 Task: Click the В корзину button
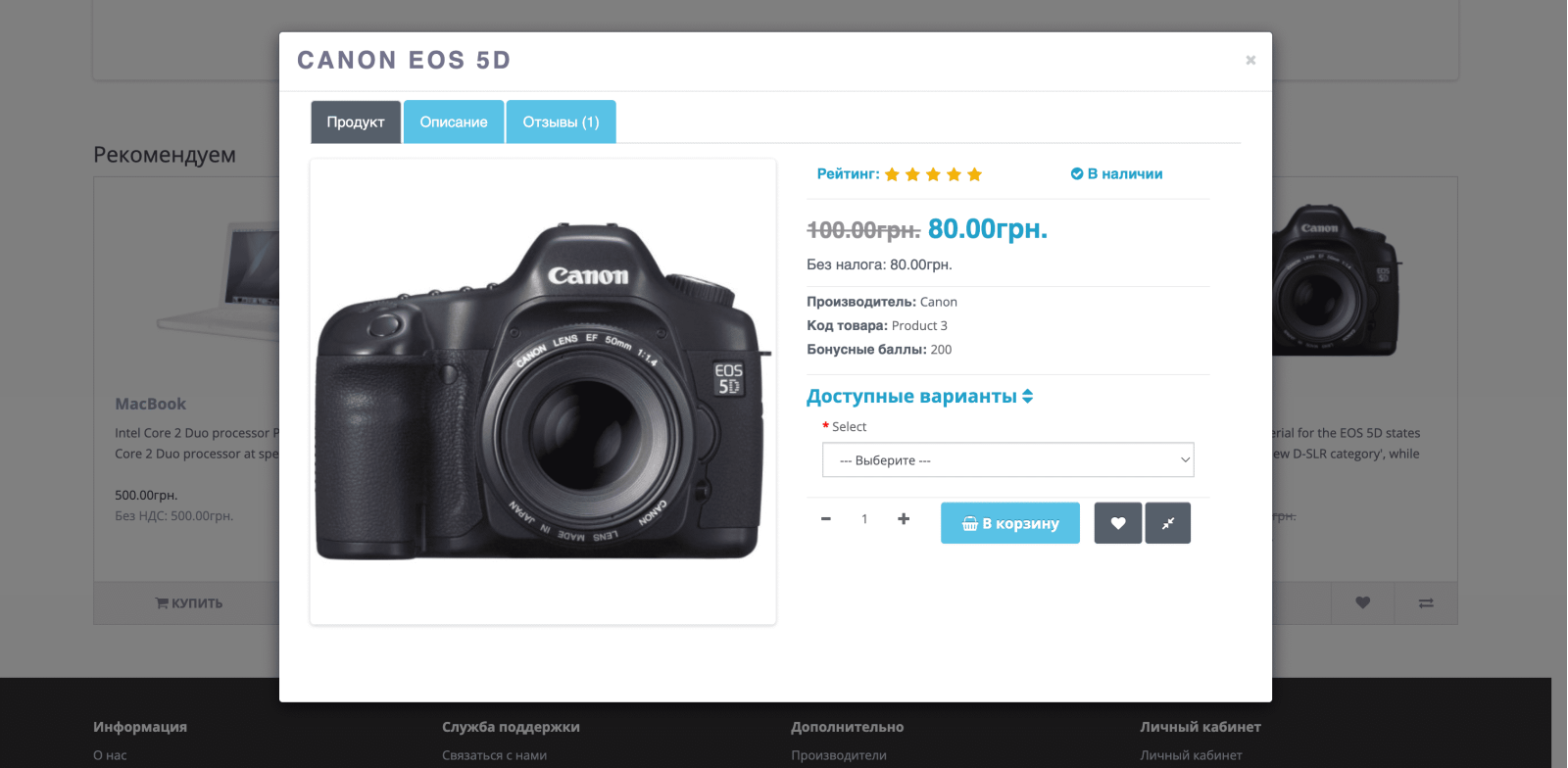(1010, 523)
